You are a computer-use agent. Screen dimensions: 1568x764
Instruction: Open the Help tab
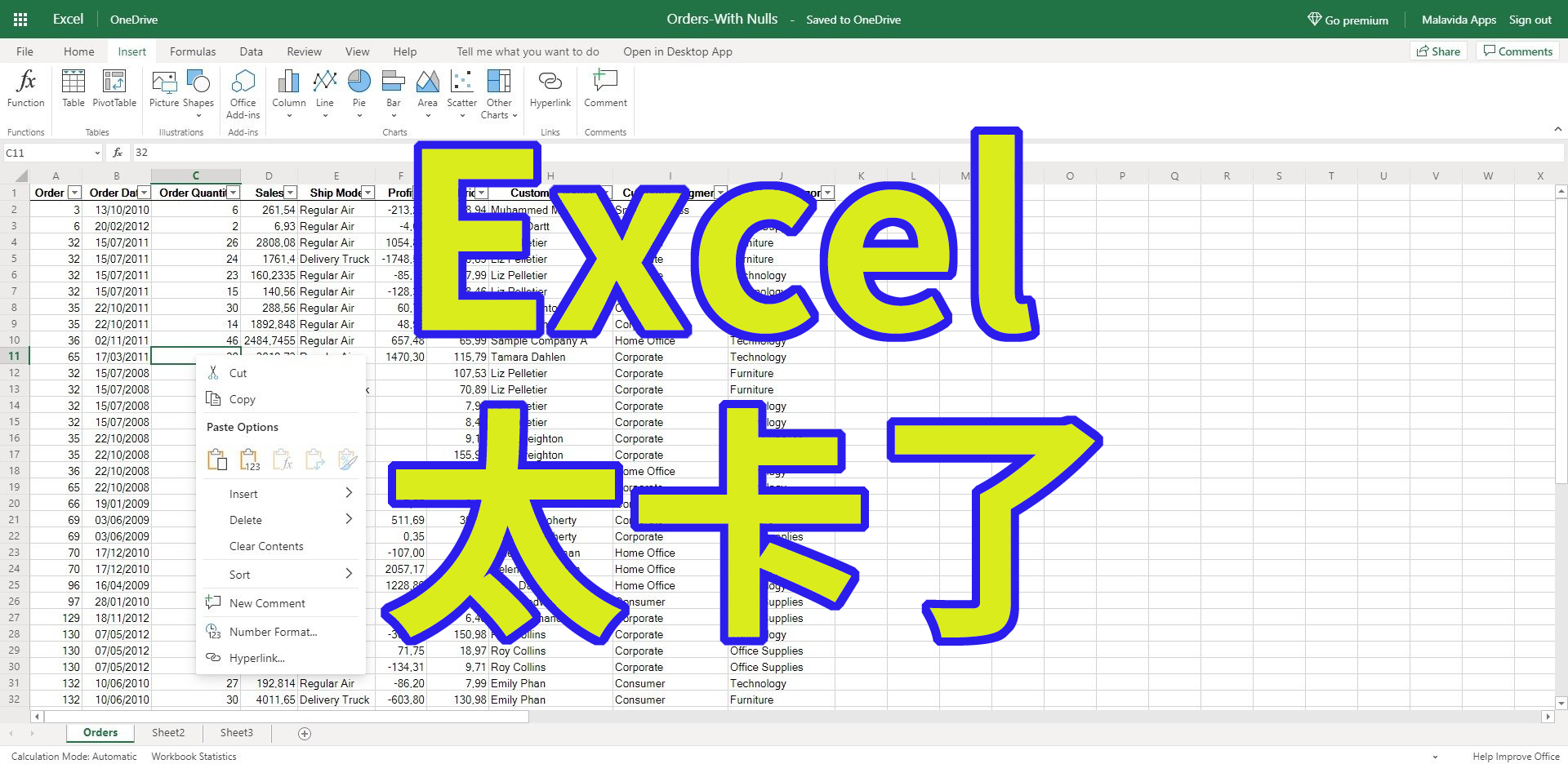(405, 51)
